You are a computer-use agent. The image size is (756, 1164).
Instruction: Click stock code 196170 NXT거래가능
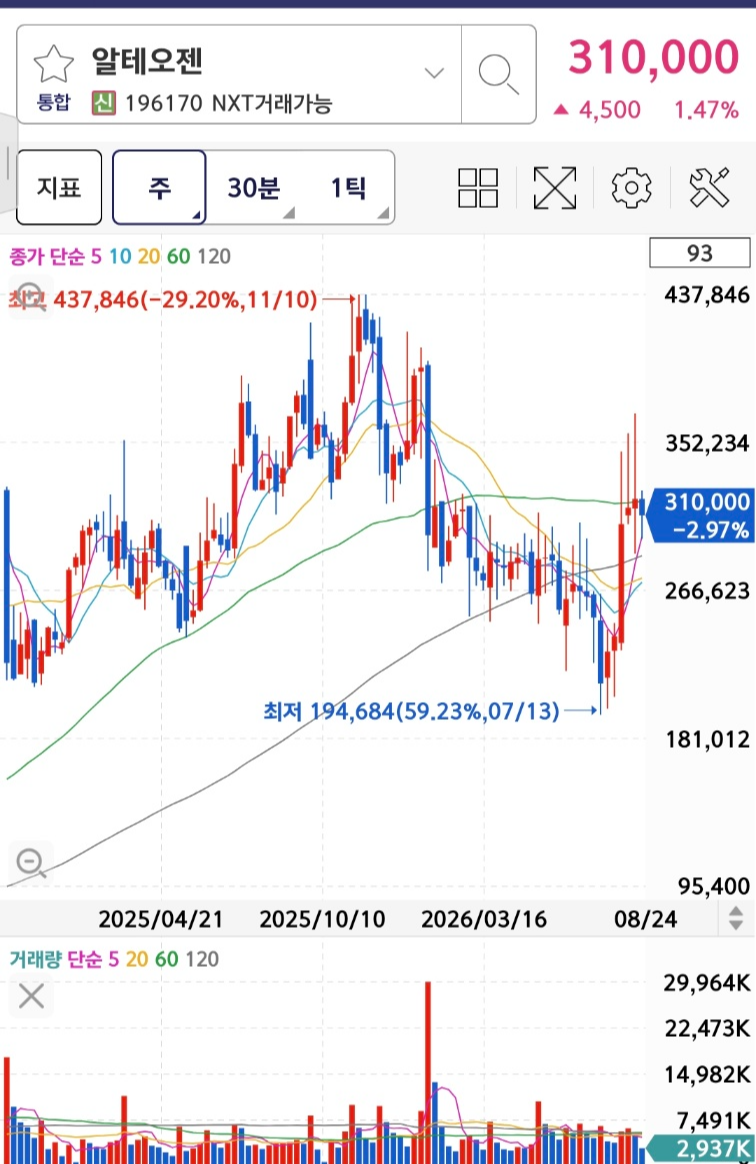[228, 103]
